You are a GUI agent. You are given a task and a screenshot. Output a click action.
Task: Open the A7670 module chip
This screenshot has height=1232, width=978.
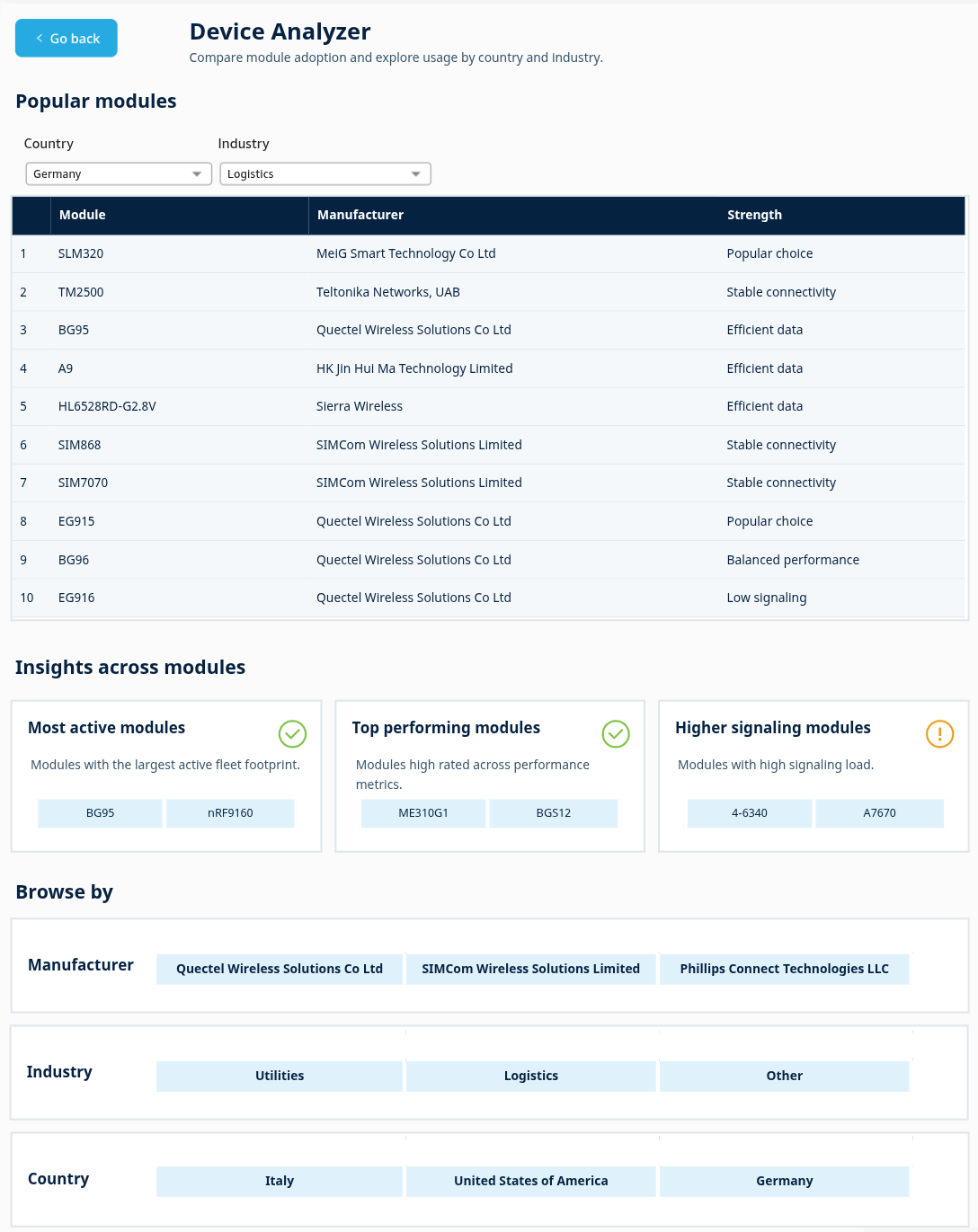point(880,813)
